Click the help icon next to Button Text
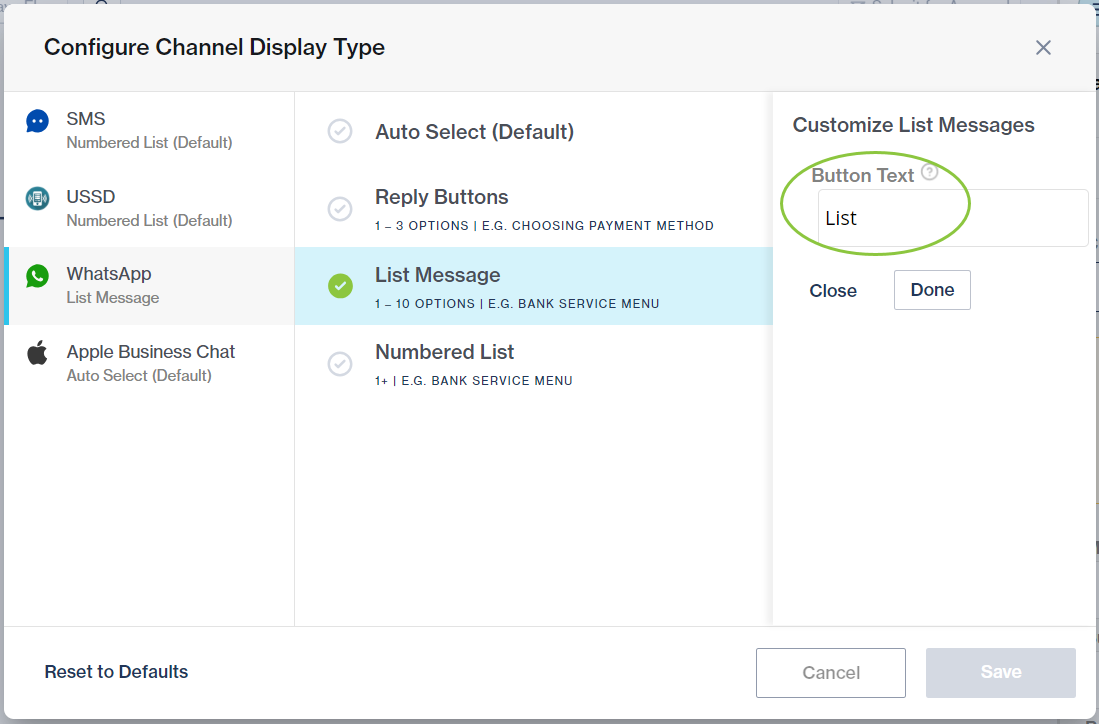The height and width of the screenshot is (724, 1099). tap(928, 172)
